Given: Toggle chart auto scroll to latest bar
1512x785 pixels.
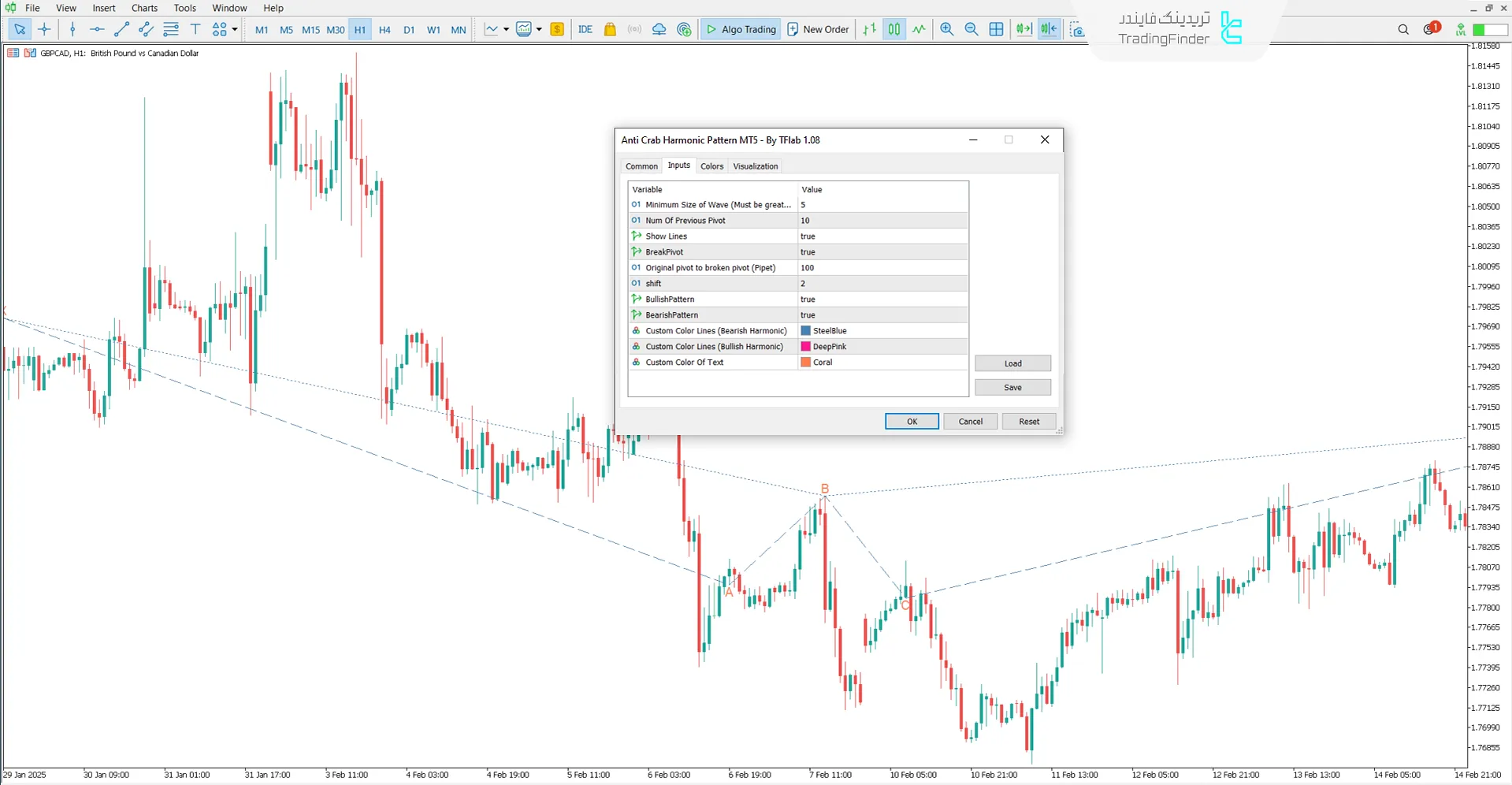Looking at the screenshot, I should 1023,29.
